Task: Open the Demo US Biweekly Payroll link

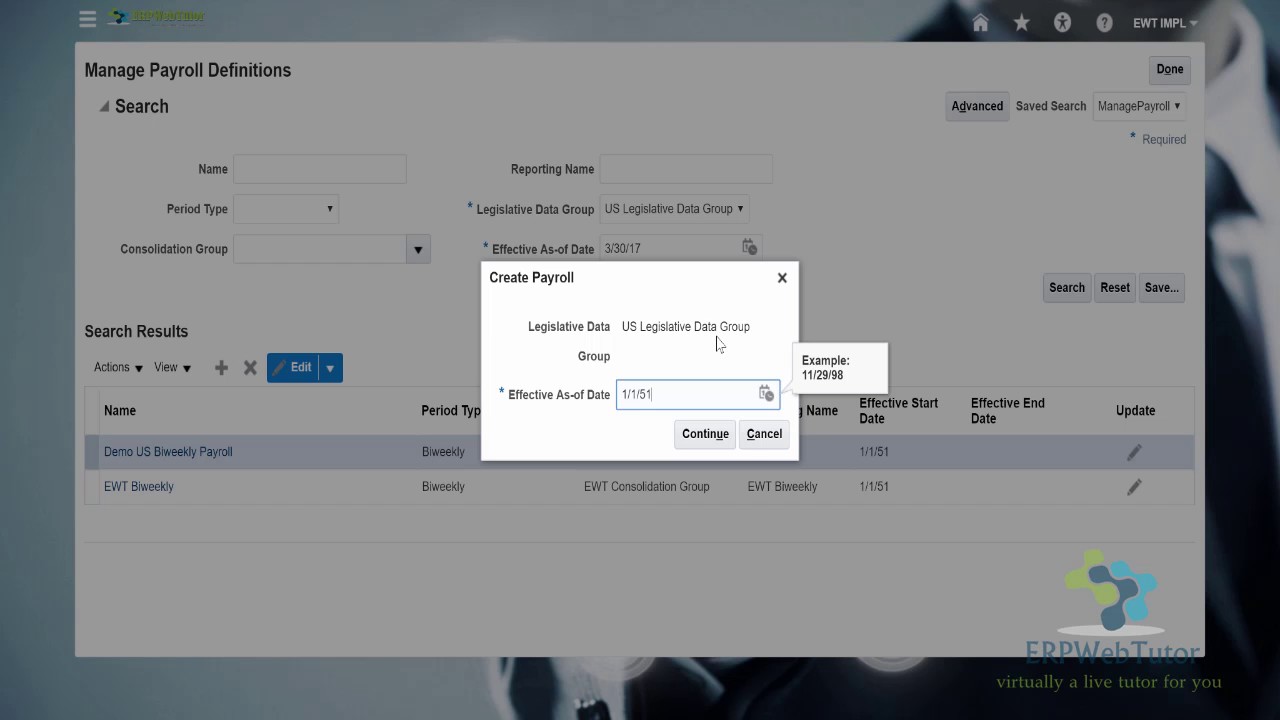Action: click(x=168, y=452)
